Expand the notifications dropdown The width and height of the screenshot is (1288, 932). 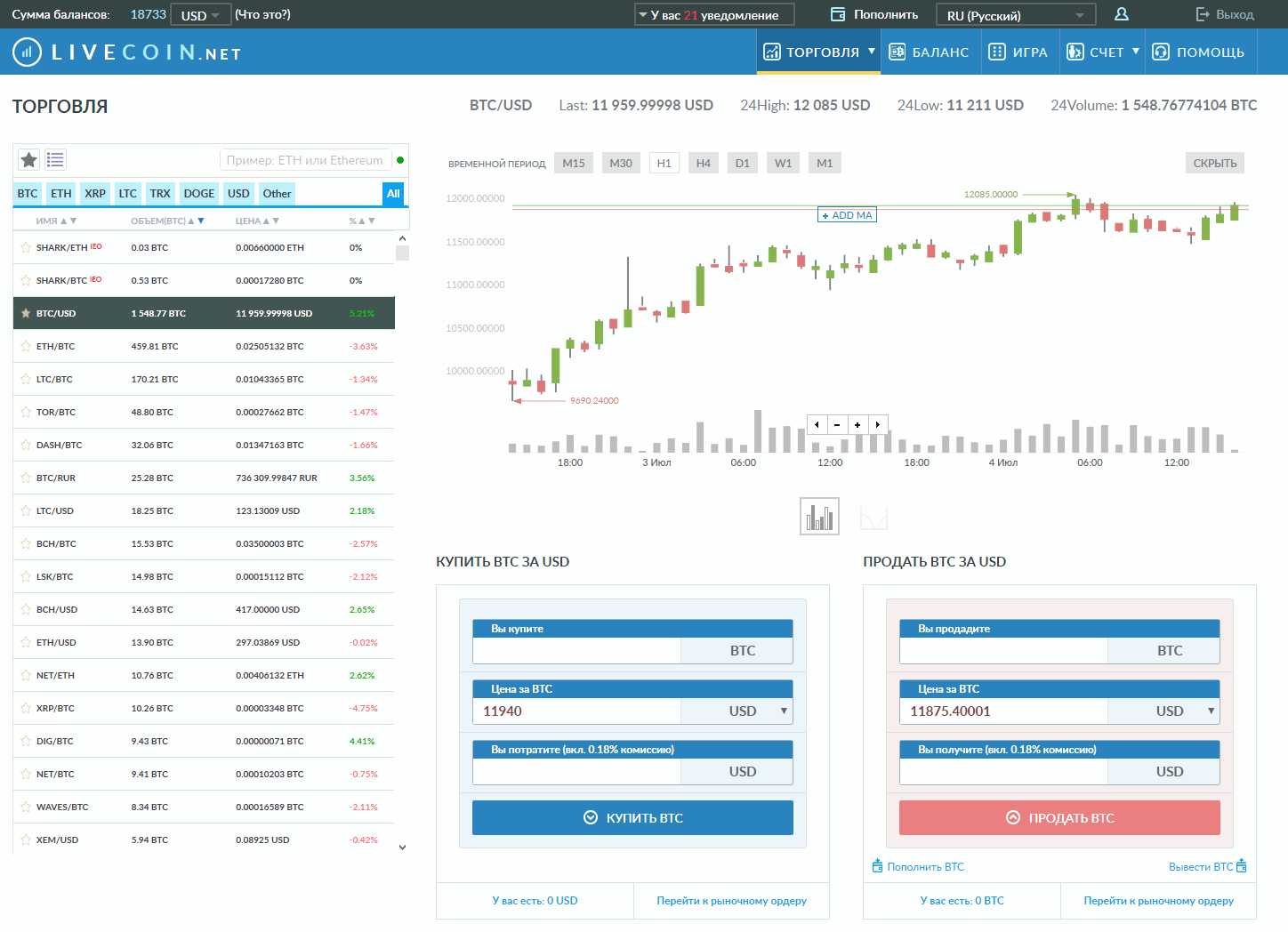[714, 15]
